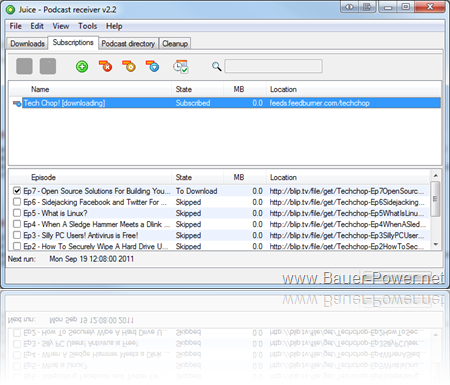
Task: Click the scroll down arrow in episode list
Action: 435,245
